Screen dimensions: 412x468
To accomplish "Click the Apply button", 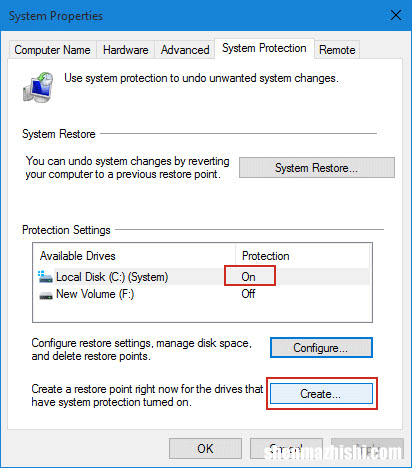I will 367,448.
